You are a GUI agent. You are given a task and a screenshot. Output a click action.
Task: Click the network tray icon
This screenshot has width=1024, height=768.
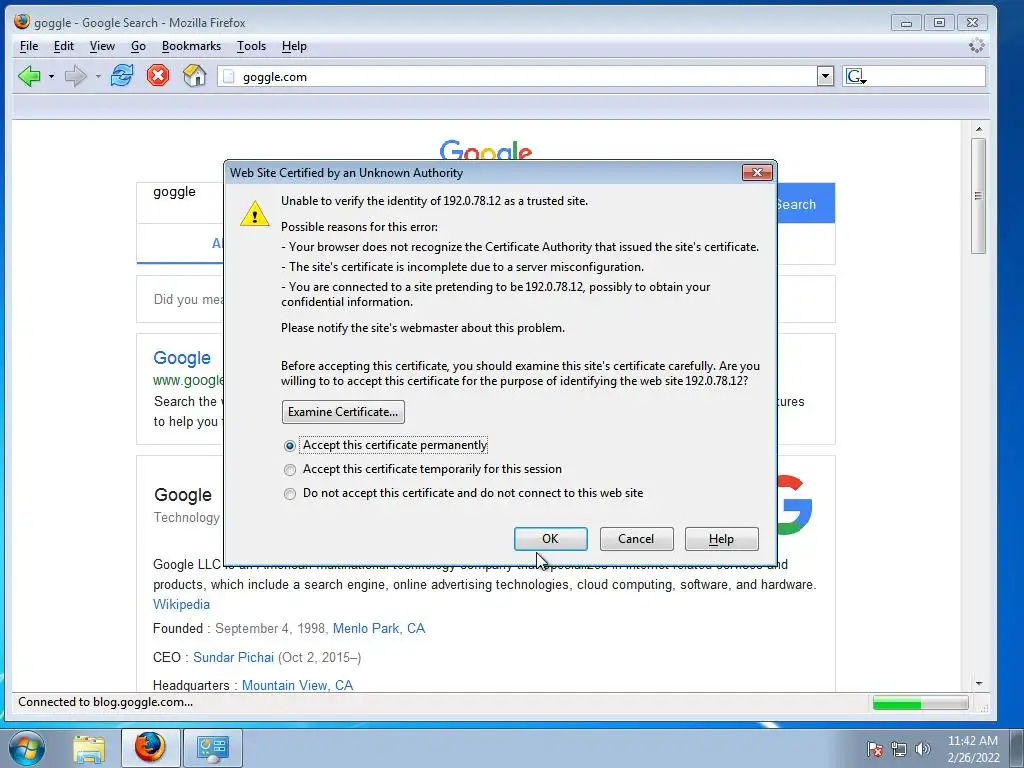(x=899, y=748)
